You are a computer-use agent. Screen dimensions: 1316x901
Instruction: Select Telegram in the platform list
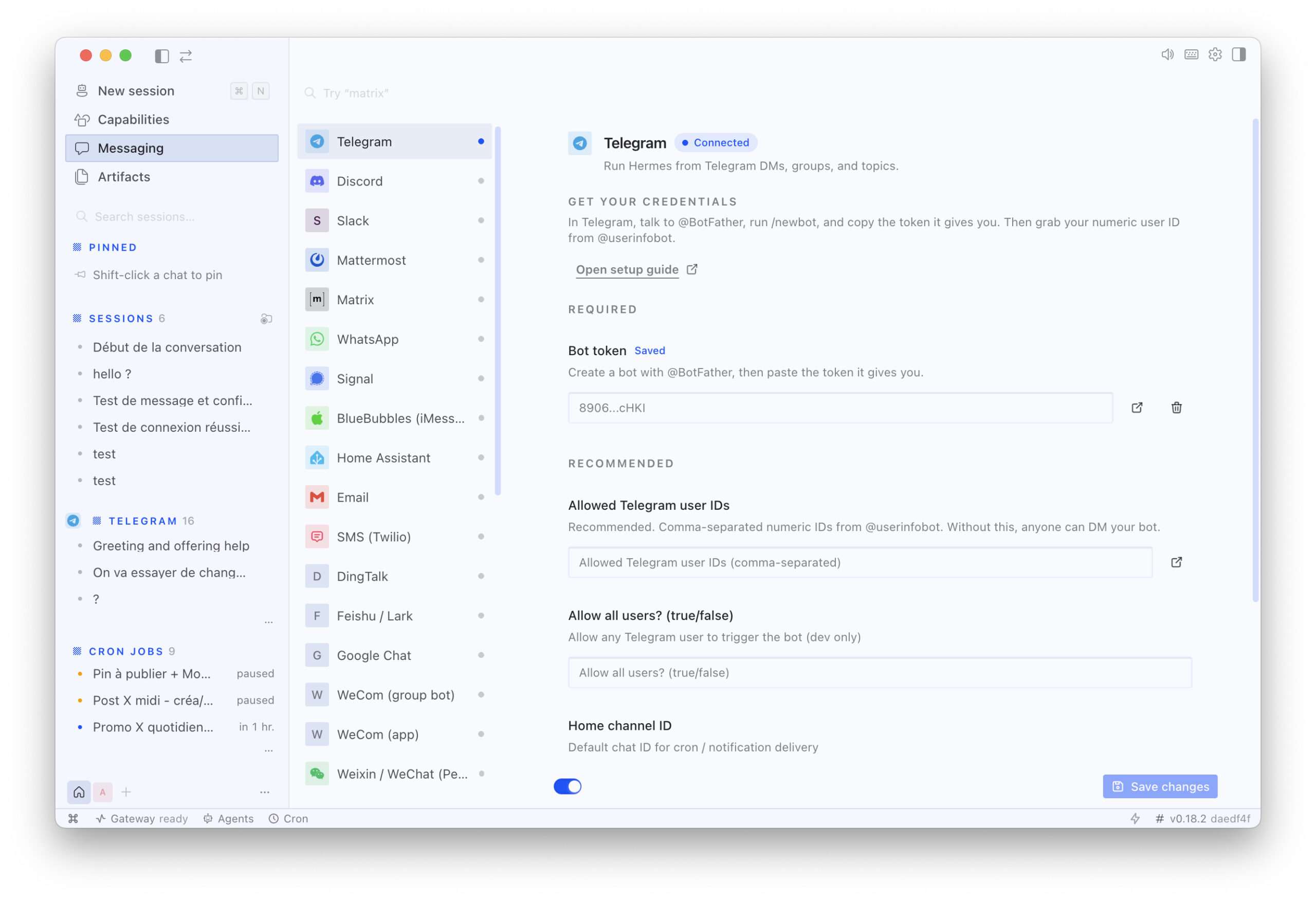tap(395, 141)
